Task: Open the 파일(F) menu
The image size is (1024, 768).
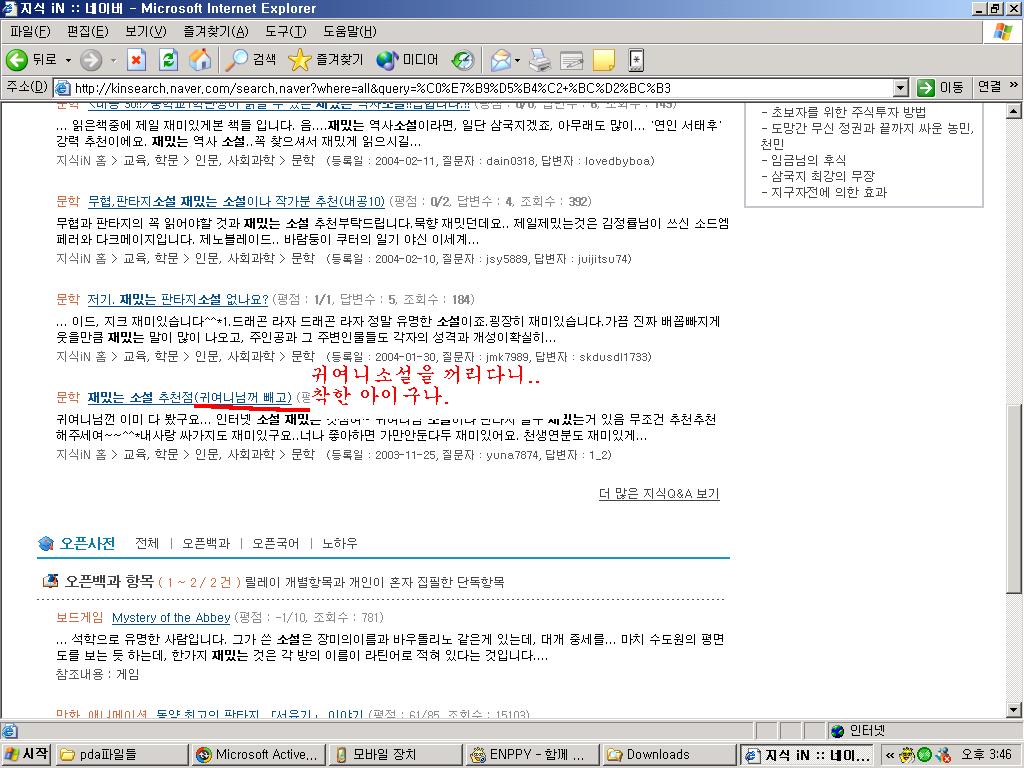Action: pyautogui.click(x=30, y=31)
